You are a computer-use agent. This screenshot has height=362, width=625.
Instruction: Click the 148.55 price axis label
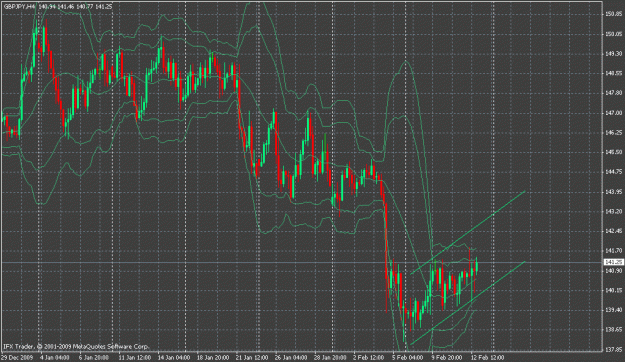tap(613, 74)
